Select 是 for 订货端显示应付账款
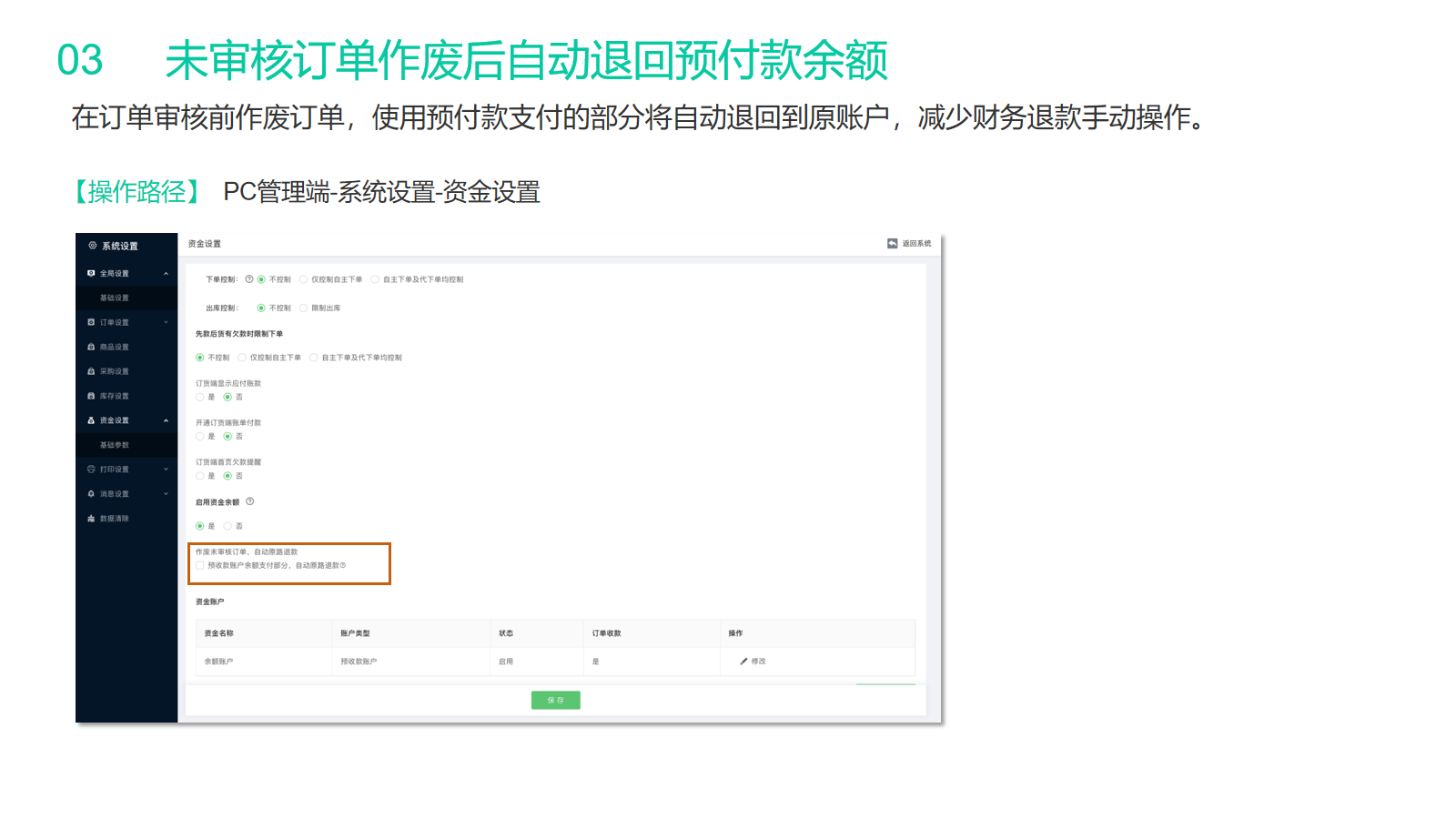 (x=200, y=397)
